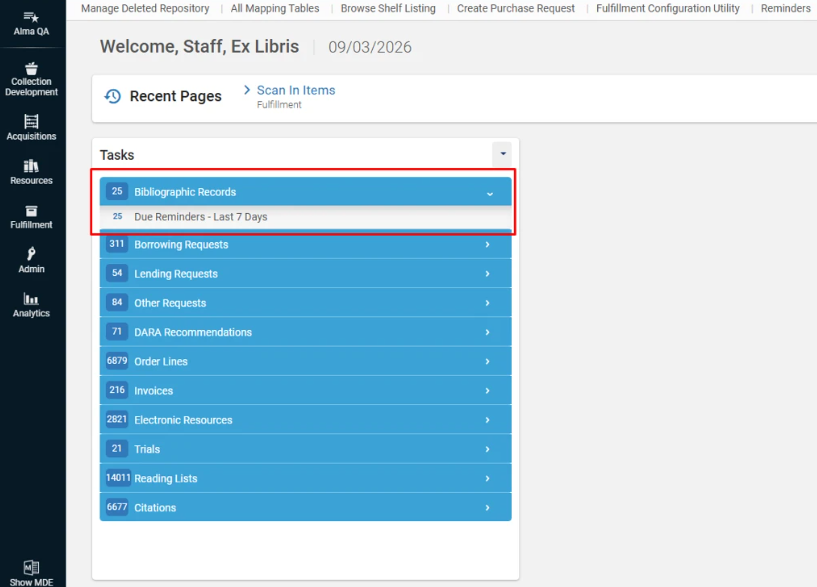Expand the DARA Recommendations task group
The width and height of the screenshot is (817, 587).
point(487,332)
